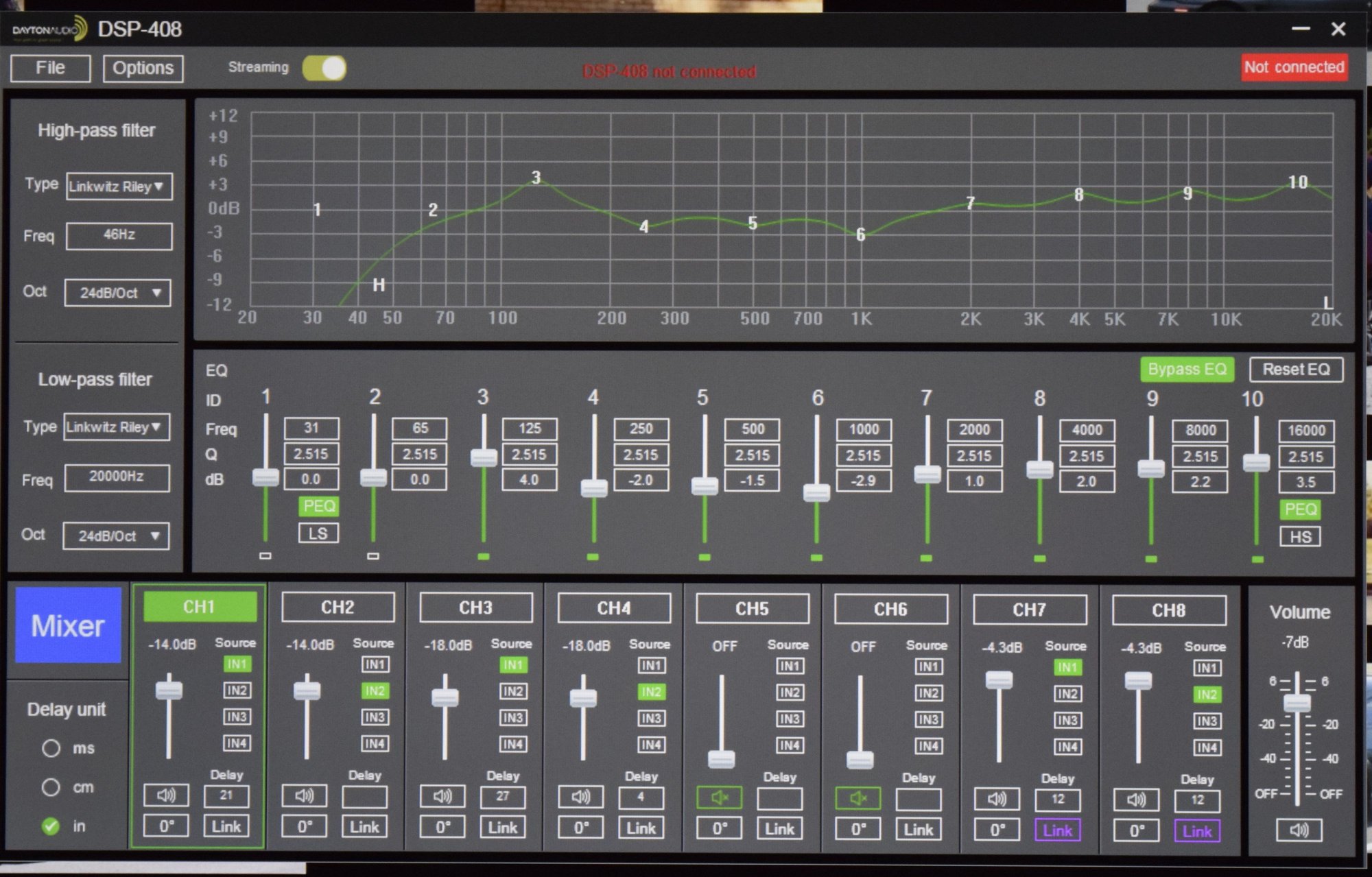Viewport: 1372px width, 877px height.
Task: Unmute CH6 via green muted speaker icon
Action: tap(858, 798)
